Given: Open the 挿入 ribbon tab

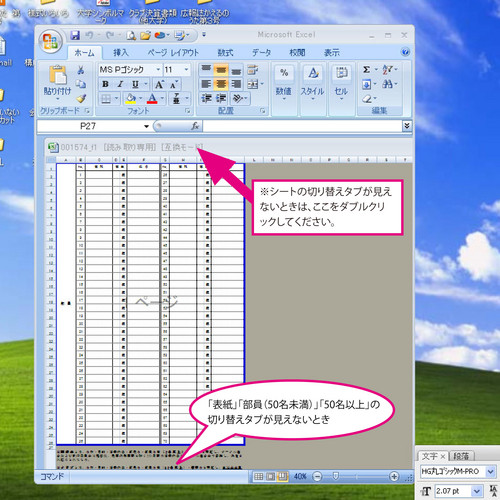Looking at the screenshot, I should 120,53.
